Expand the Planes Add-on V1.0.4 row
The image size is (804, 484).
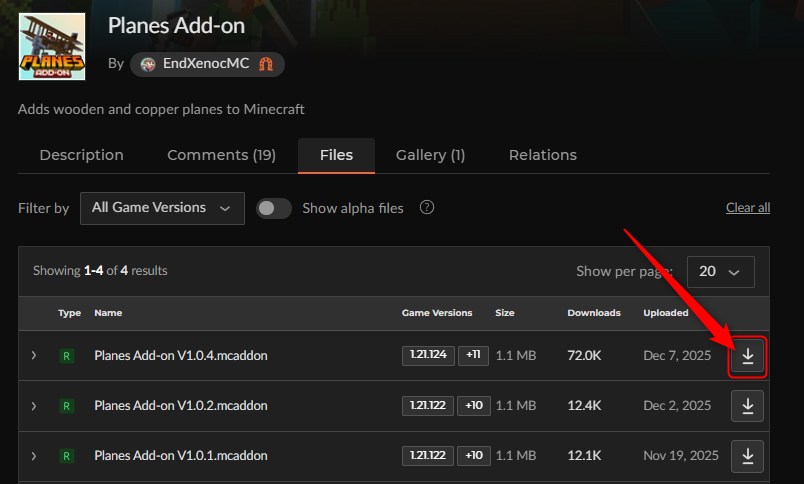tap(34, 355)
